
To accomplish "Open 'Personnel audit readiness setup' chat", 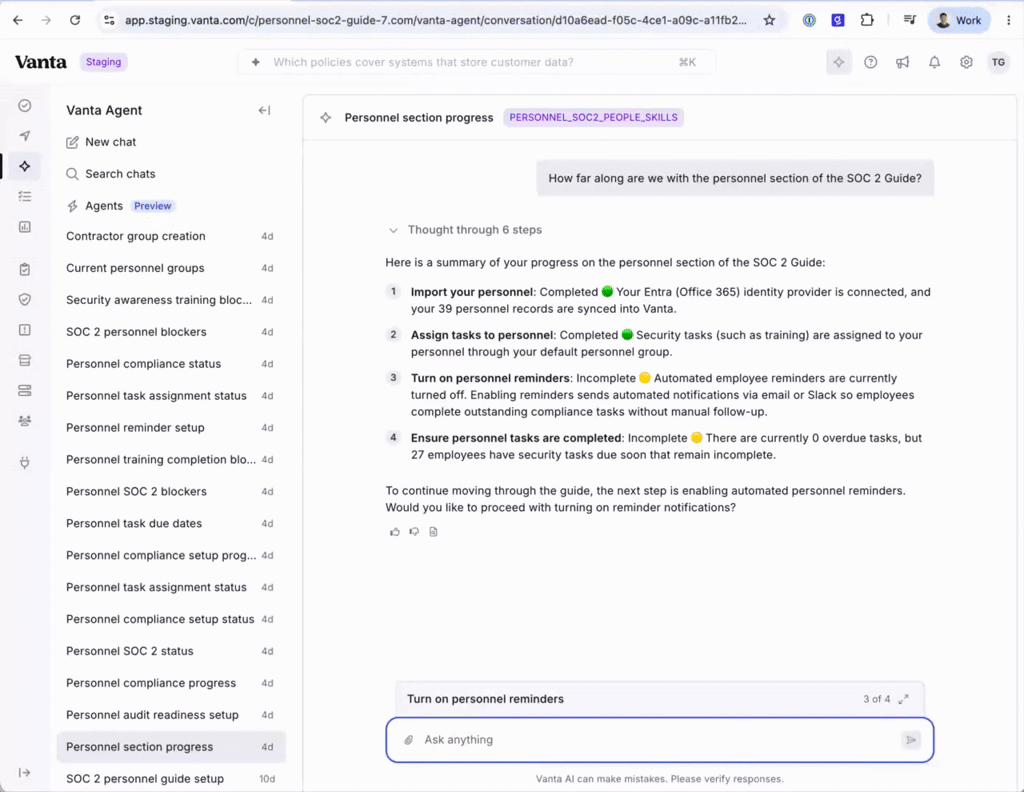I will 170,715.
